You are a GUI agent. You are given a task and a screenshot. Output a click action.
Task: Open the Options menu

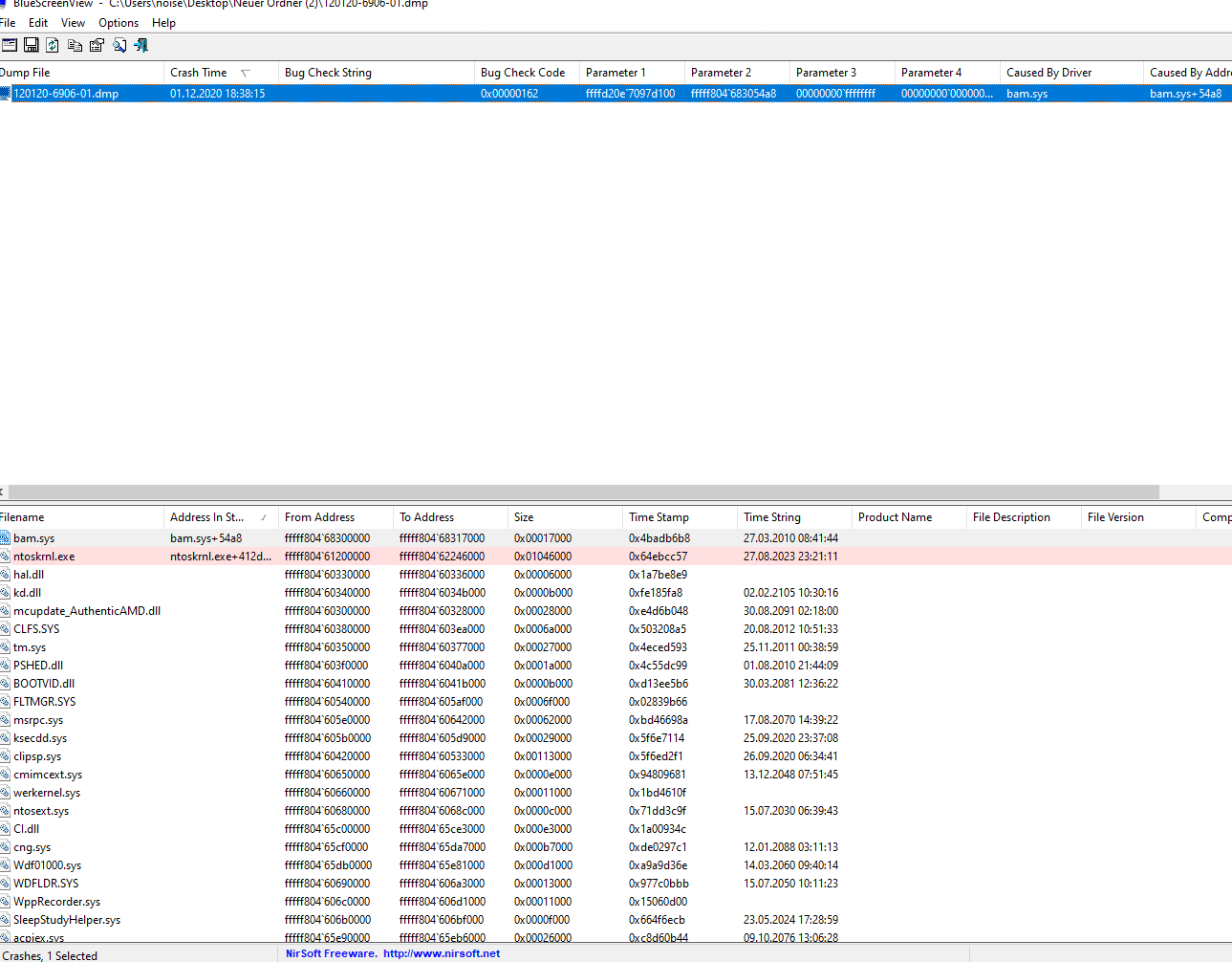click(119, 23)
